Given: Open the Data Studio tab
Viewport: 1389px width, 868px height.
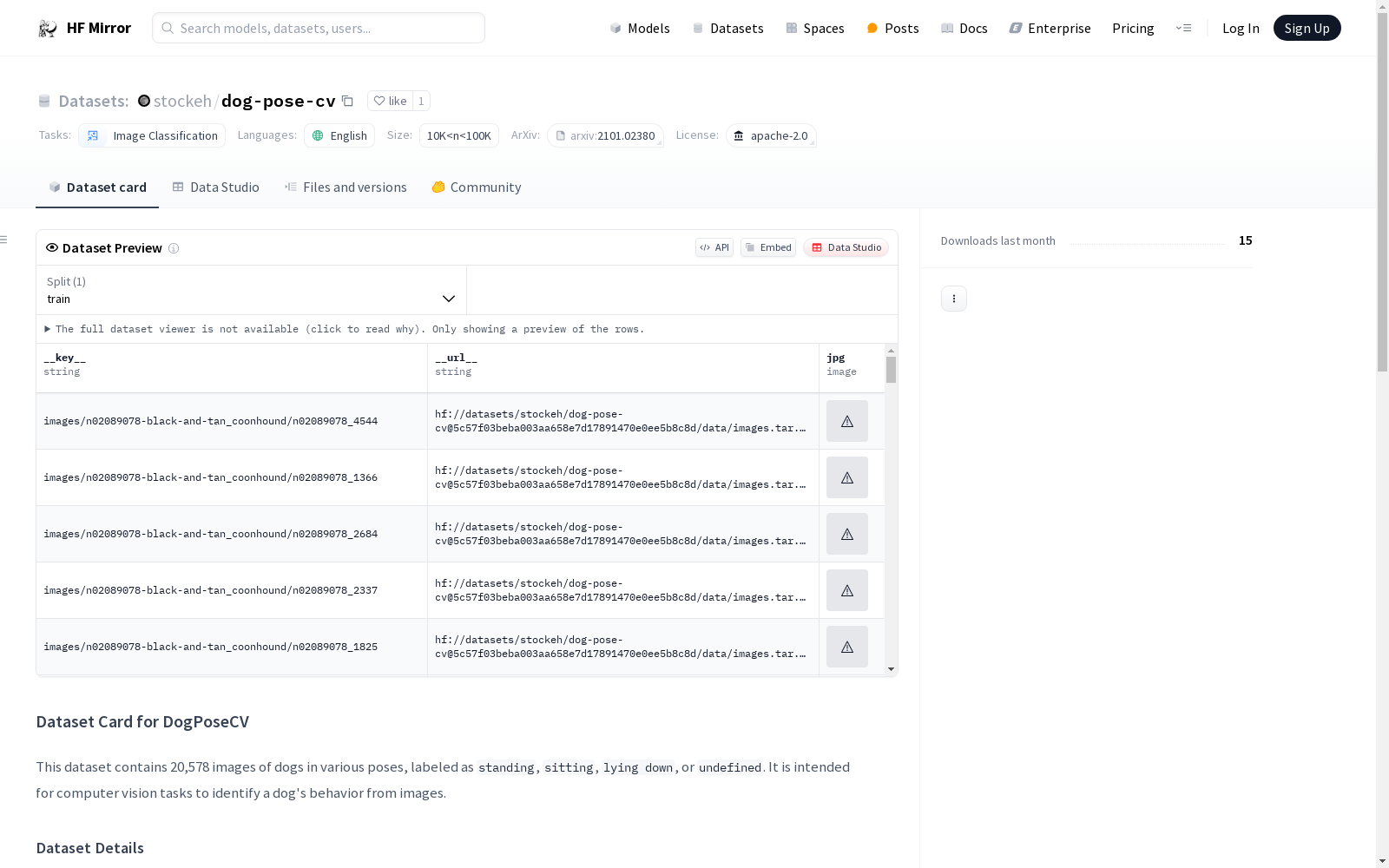Looking at the screenshot, I should [215, 187].
